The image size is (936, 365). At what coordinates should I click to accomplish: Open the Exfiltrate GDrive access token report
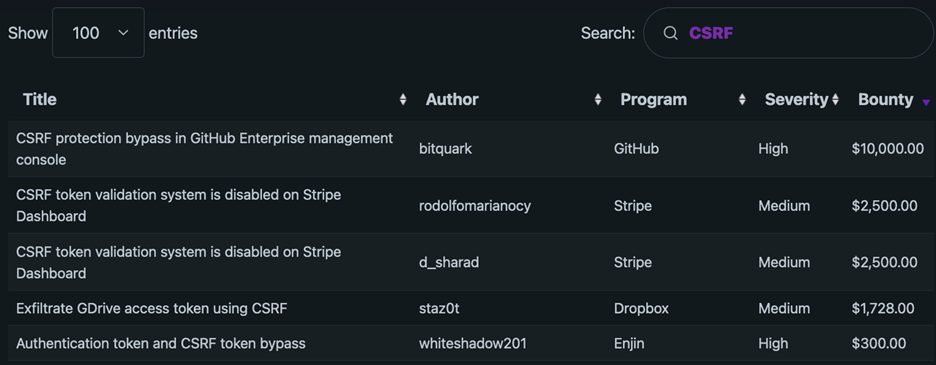coord(152,309)
